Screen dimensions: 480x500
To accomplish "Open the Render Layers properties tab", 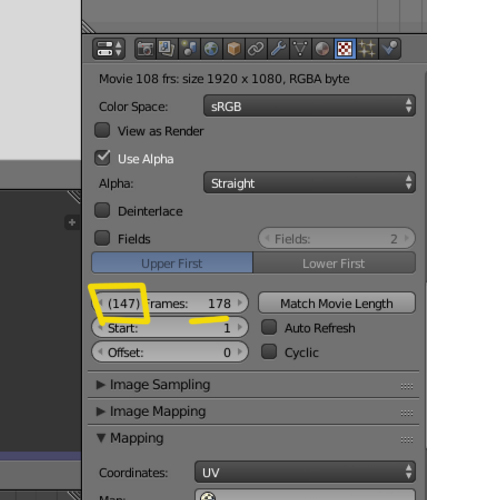I will tap(167, 49).
